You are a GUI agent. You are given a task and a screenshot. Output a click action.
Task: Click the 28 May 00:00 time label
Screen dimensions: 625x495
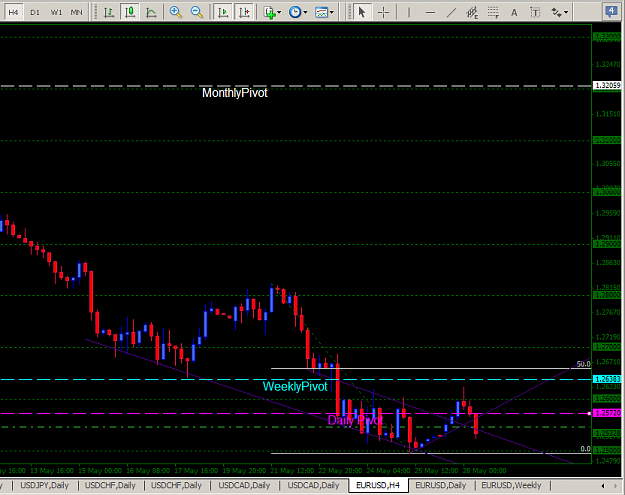coord(484,471)
